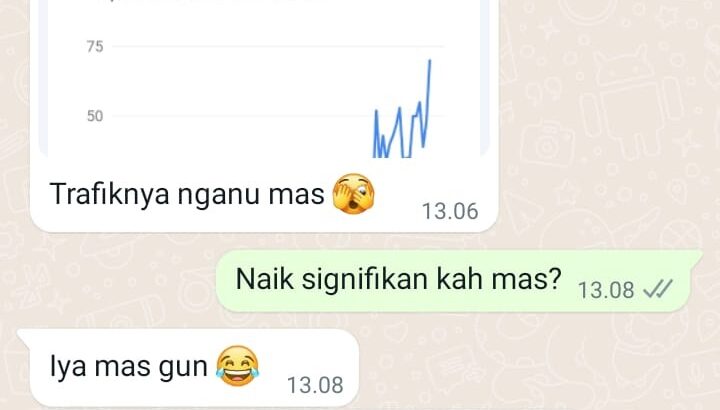Tap the 13.08 timestamp on the green bubble
The image size is (720, 410).
pos(606,290)
